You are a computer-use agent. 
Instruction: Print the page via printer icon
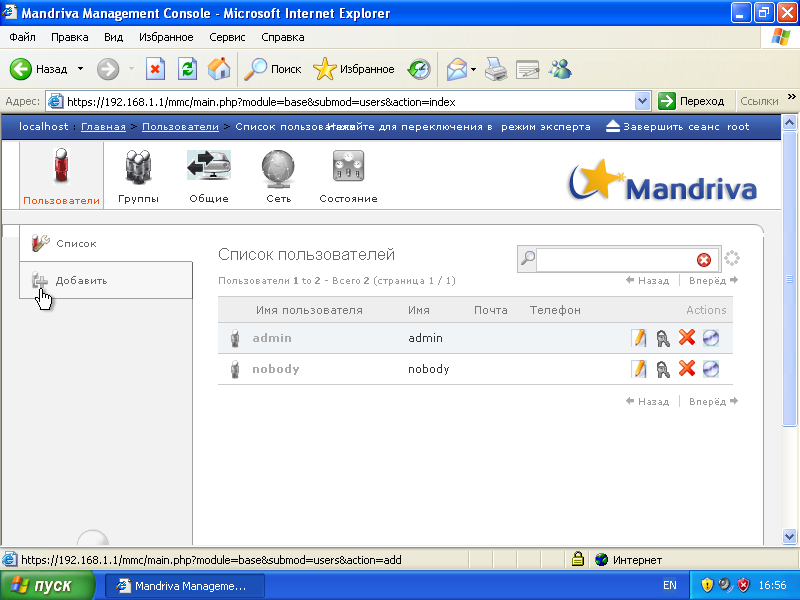pyautogui.click(x=496, y=69)
